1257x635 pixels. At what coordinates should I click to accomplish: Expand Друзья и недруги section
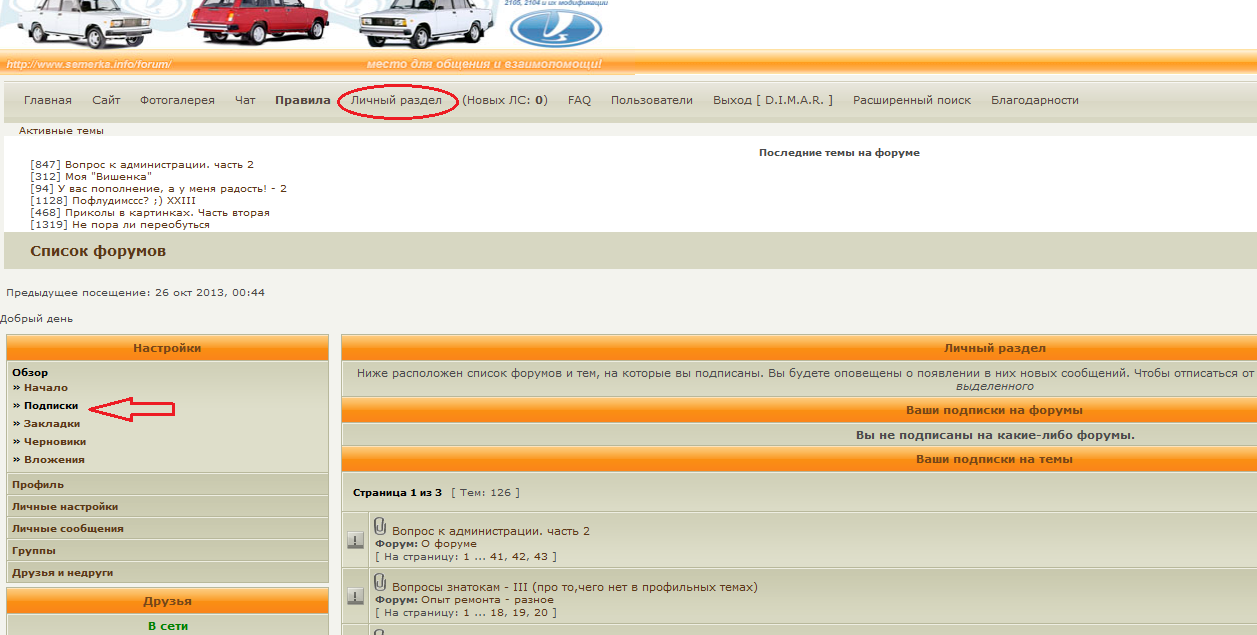(62, 573)
